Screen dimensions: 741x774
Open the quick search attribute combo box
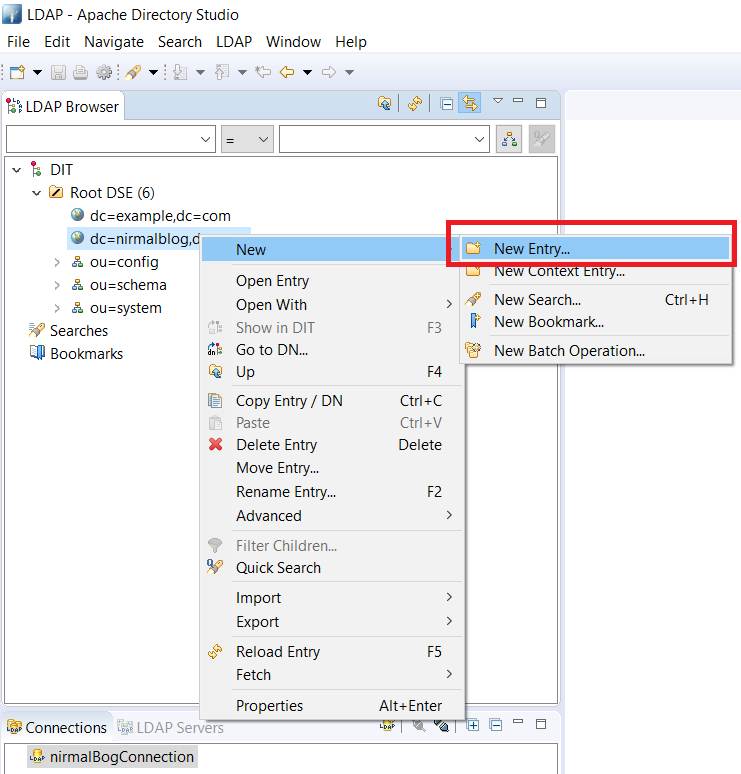[111, 139]
